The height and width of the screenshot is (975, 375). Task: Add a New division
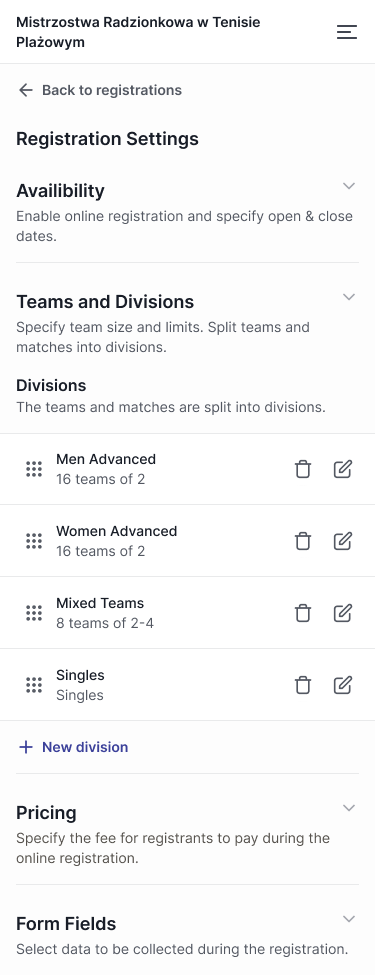[73, 747]
